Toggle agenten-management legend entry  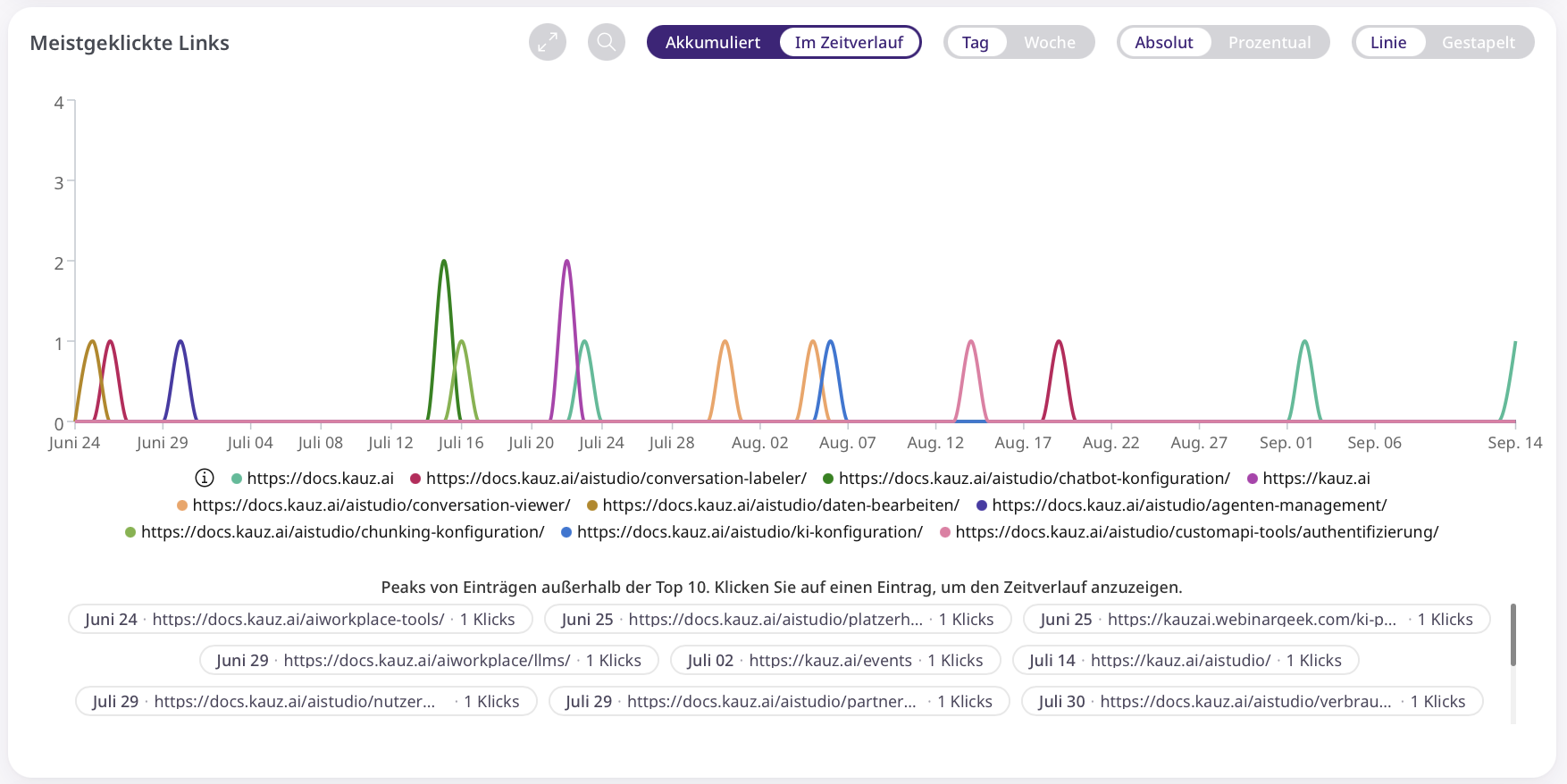[x=1181, y=505]
